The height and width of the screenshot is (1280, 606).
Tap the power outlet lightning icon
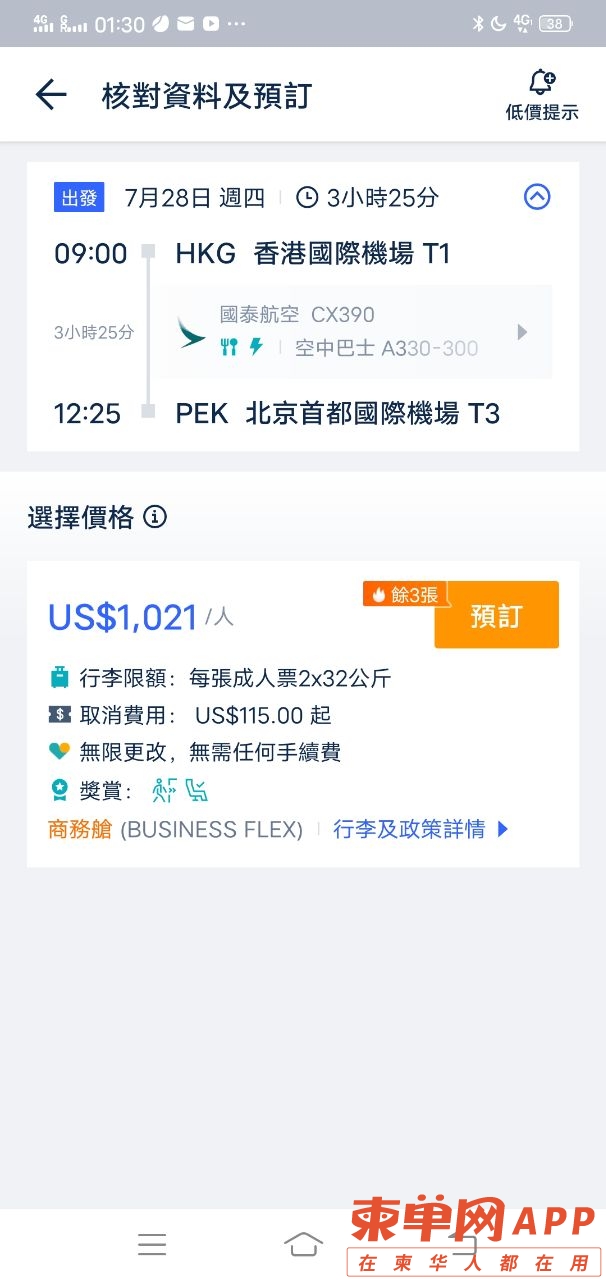(256, 347)
